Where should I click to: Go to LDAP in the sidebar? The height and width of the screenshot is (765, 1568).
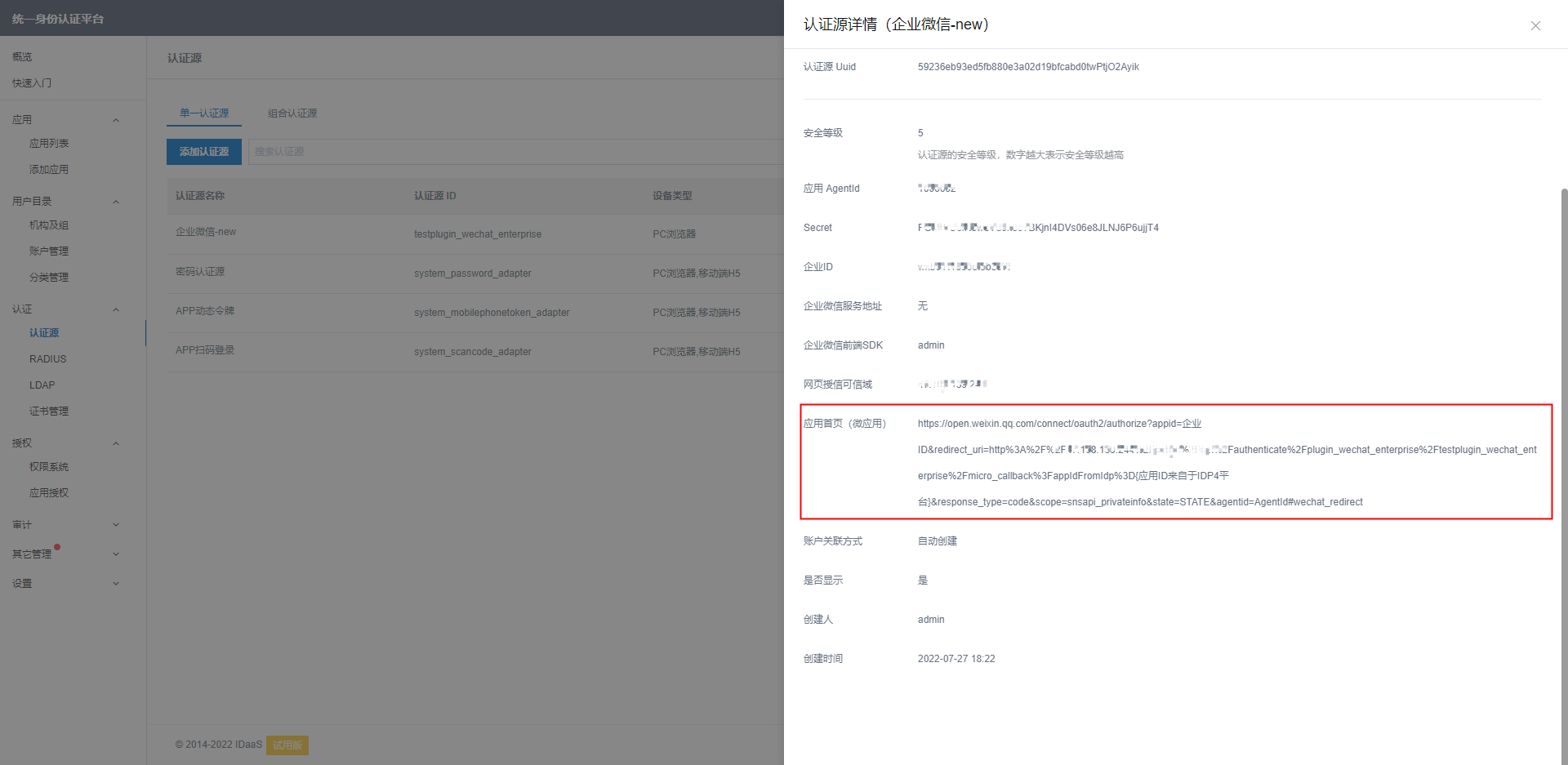42,385
